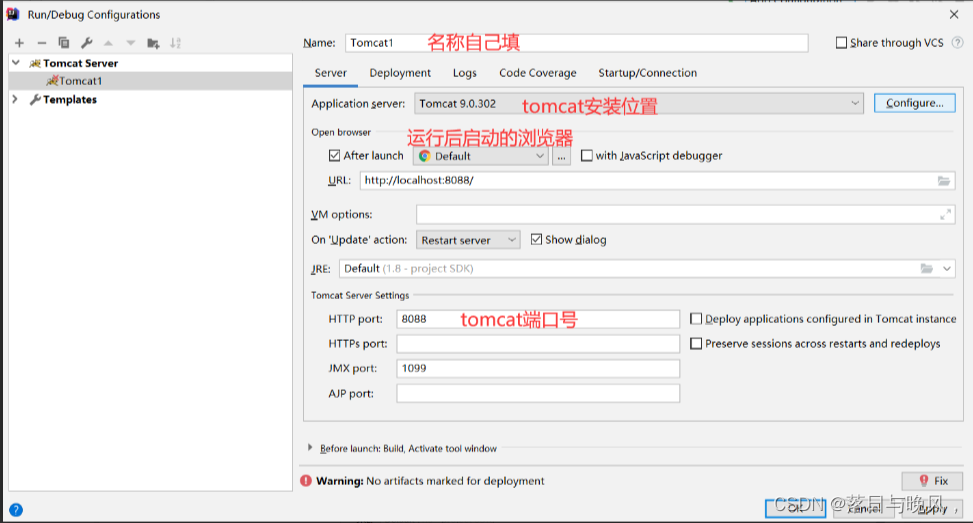Toggle Share through VCS checkbox
Image resolution: width=973 pixels, height=523 pixels.
841,43
